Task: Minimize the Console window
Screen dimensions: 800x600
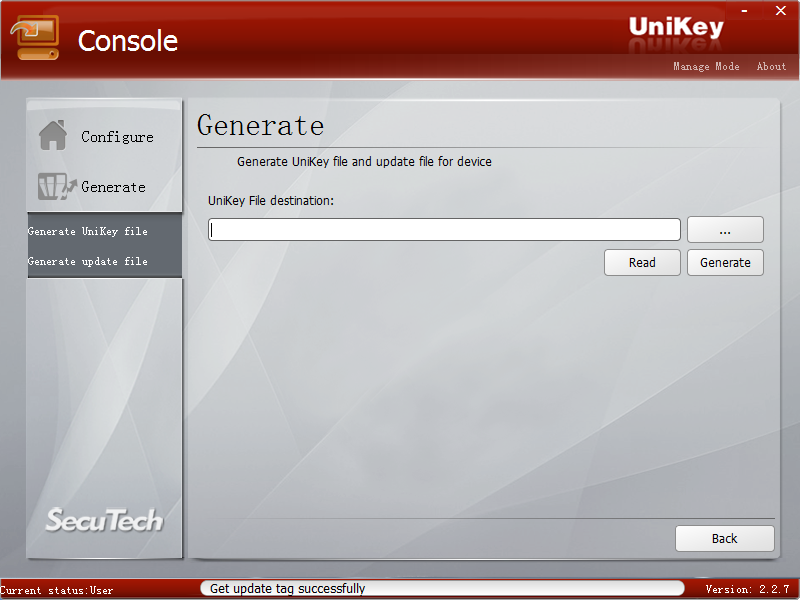Action: tap(744, 11)
